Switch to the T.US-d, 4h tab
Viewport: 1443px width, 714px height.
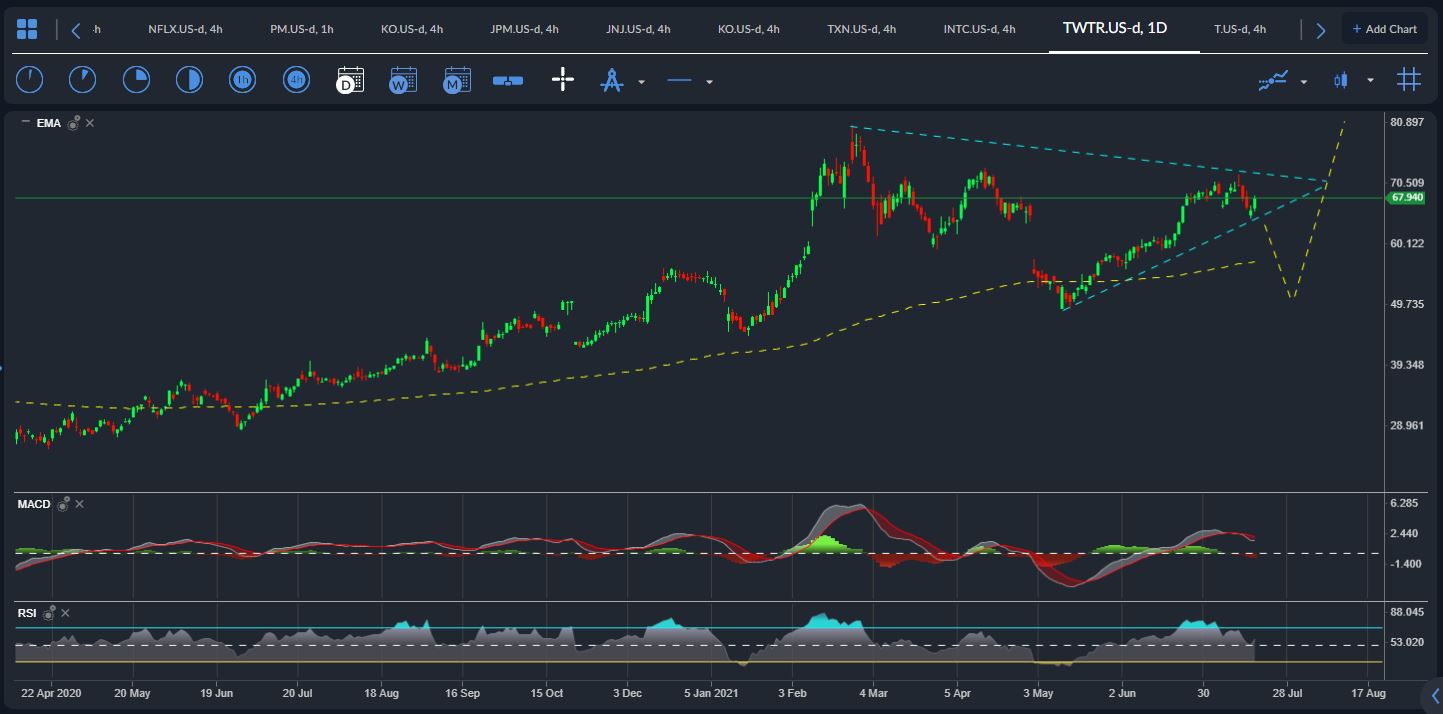click(1240, 29)
